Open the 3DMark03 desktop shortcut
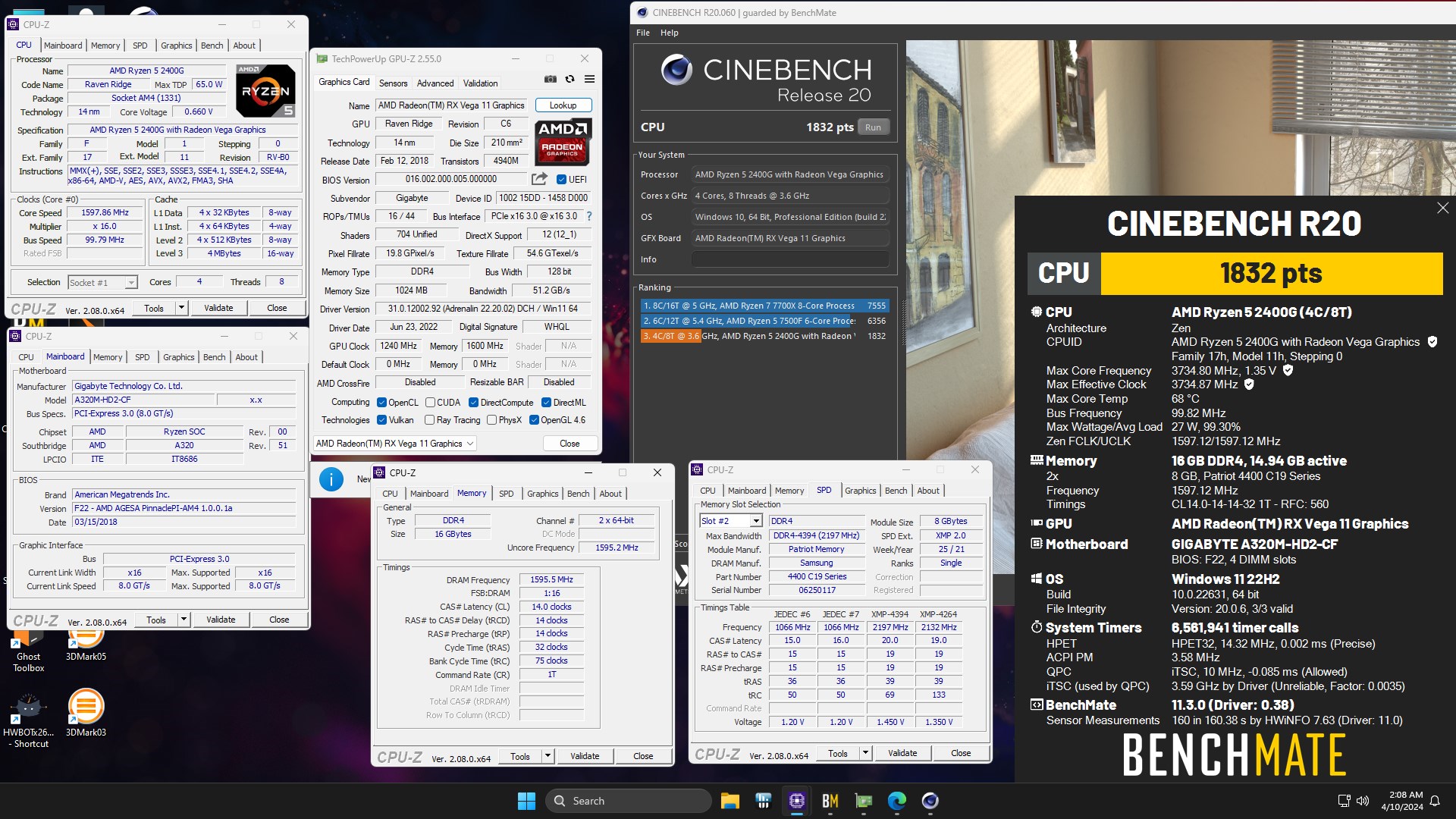 point(86,713)
